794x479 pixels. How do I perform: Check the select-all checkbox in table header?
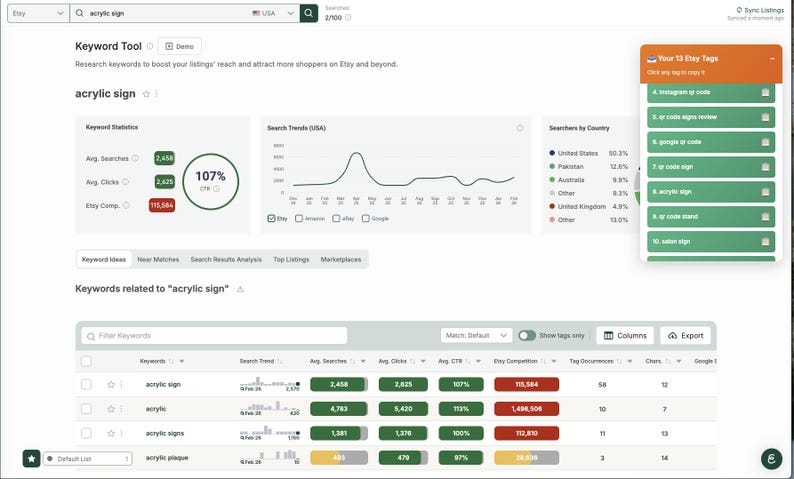(87, 361)
